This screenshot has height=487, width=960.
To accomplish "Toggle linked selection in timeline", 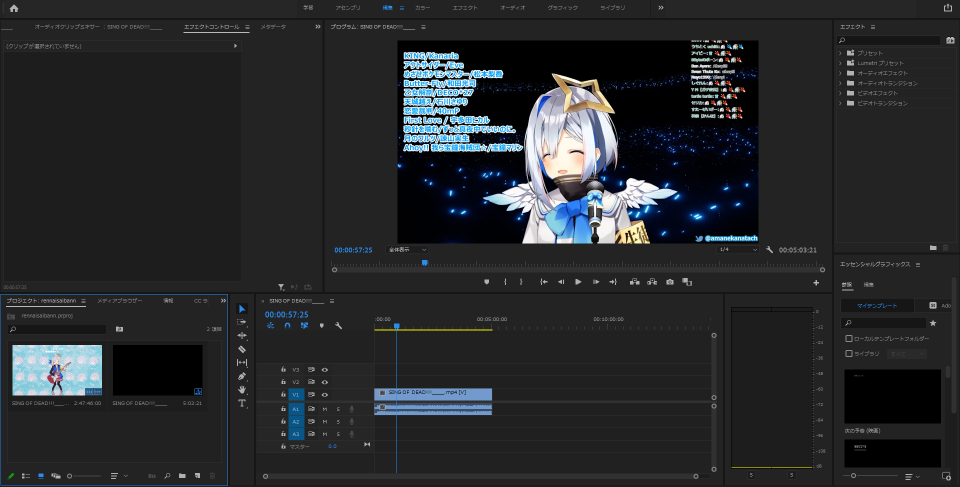I will tap(304, 326).
